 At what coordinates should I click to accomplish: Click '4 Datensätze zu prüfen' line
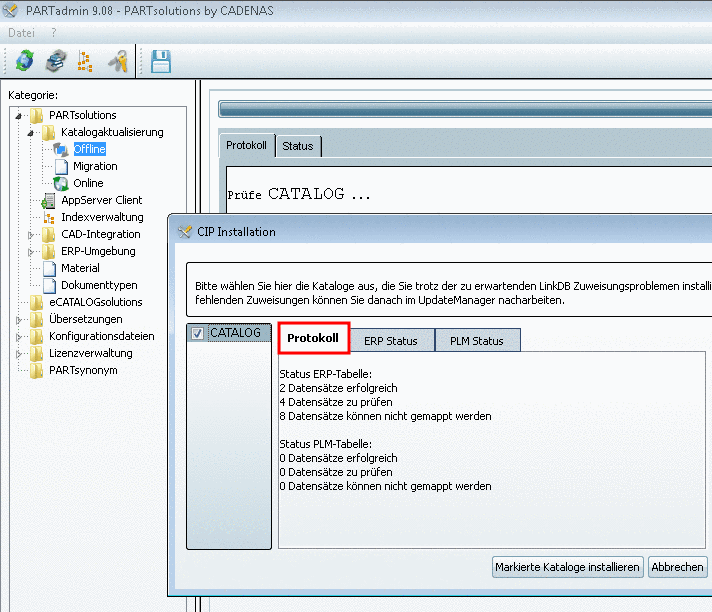click(x=336, y=402)
